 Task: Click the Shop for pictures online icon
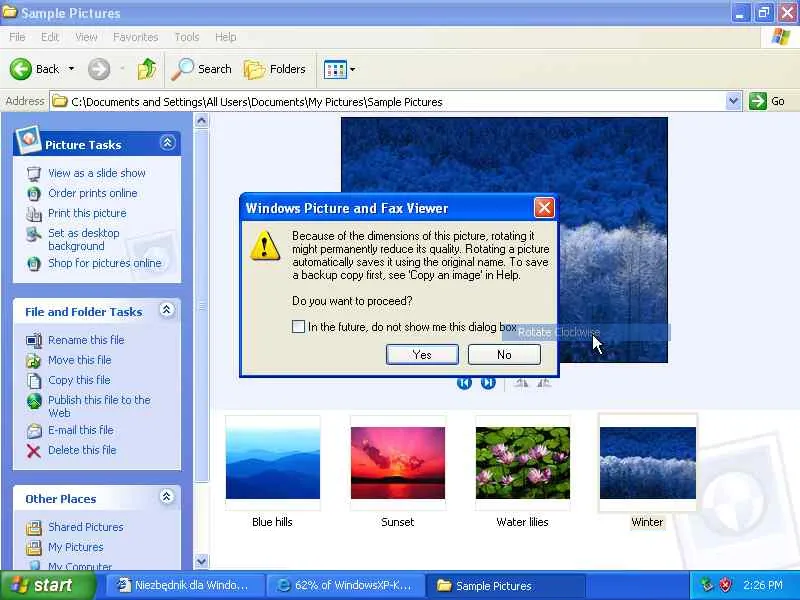(34, 264)
